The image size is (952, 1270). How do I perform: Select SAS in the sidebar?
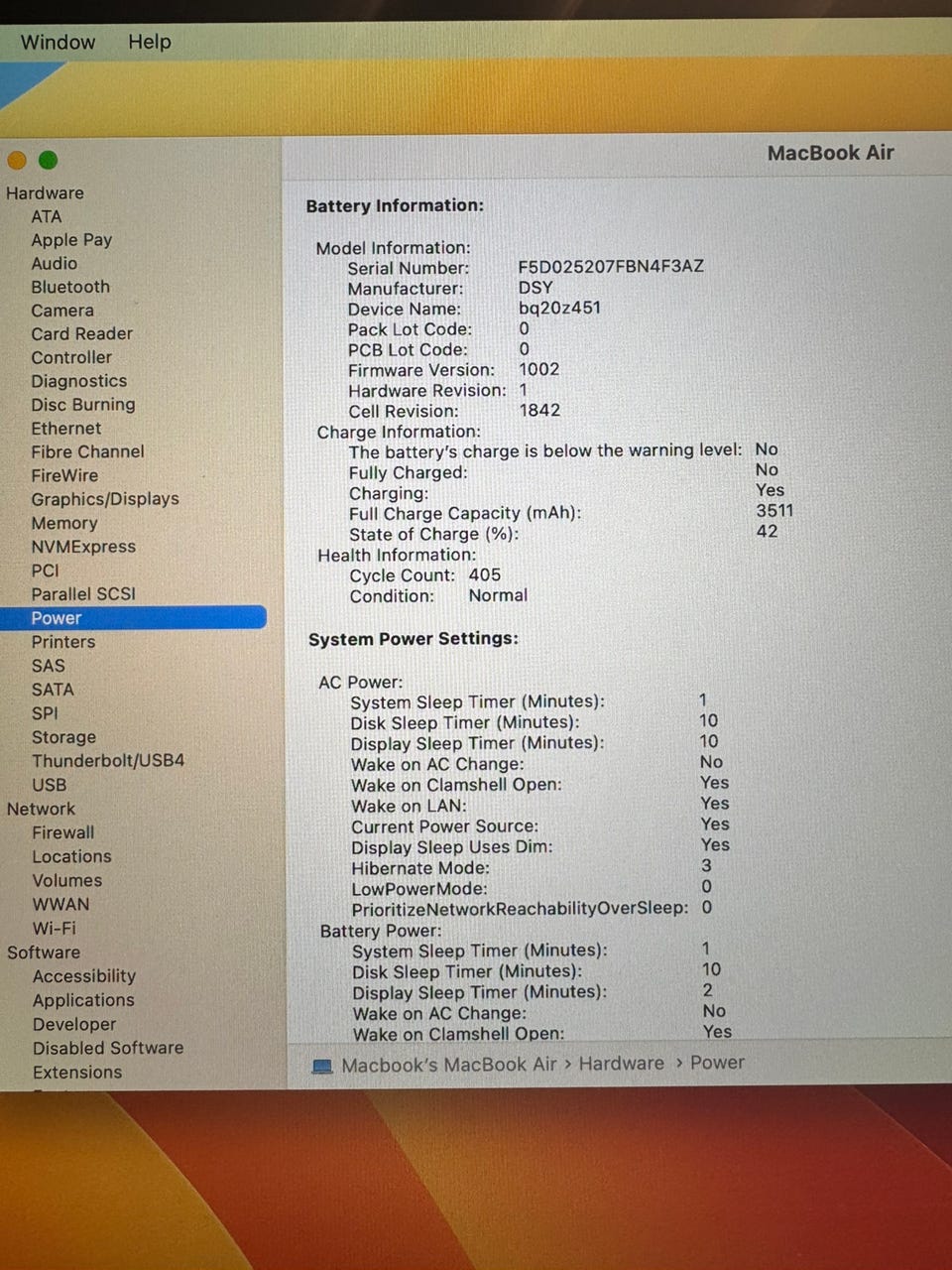(48, 666)
